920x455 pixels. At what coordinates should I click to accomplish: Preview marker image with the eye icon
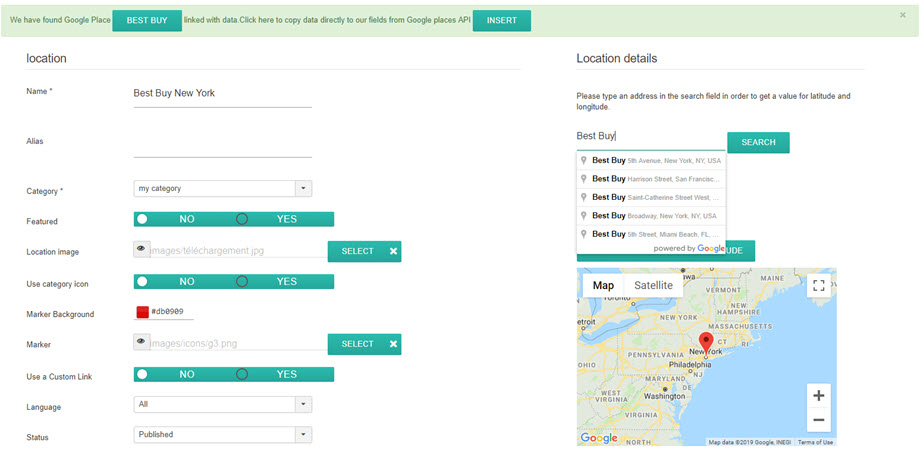click(141, 343)
